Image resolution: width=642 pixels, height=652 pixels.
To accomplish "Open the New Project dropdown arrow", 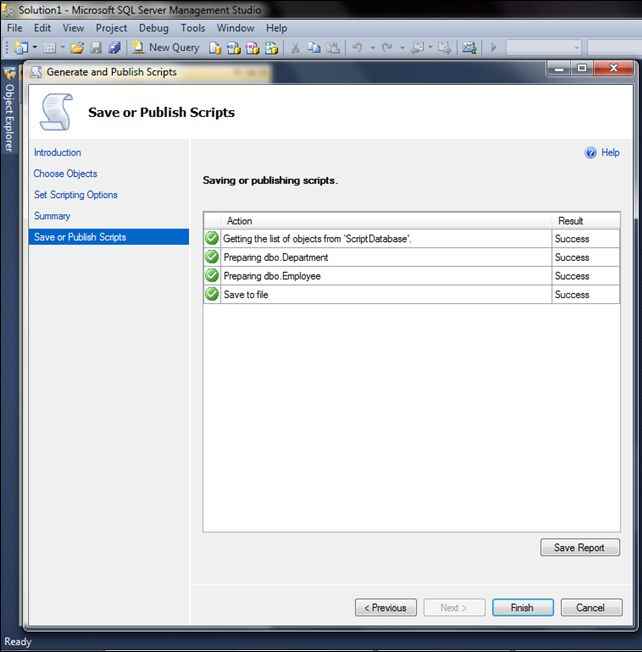I will coord(35,48).
